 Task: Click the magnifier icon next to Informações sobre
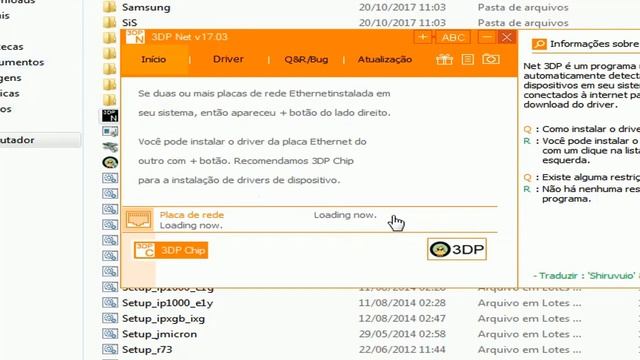click(x=539, y=44)
